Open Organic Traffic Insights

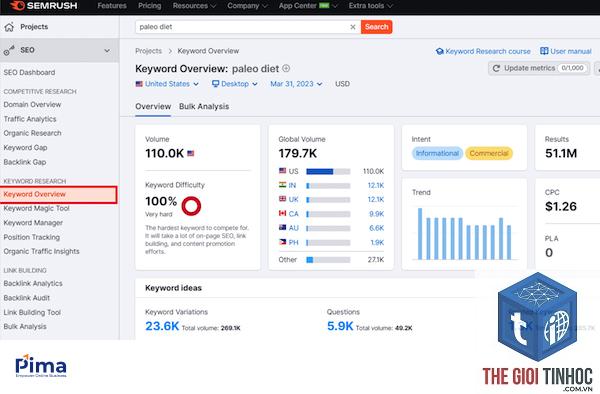[x=42, y=251]
